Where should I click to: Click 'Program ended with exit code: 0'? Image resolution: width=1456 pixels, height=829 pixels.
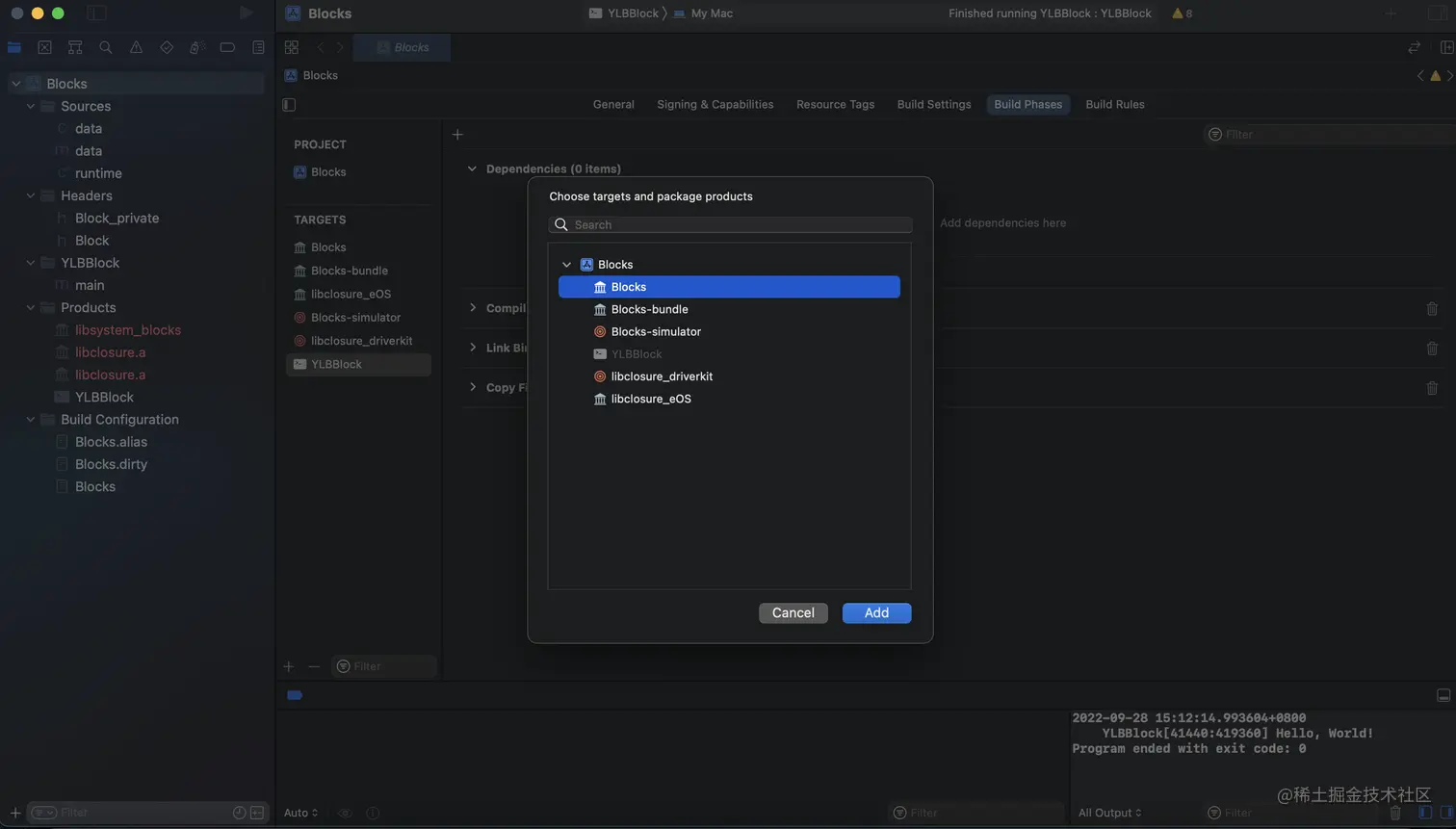tap(1189, 749)
